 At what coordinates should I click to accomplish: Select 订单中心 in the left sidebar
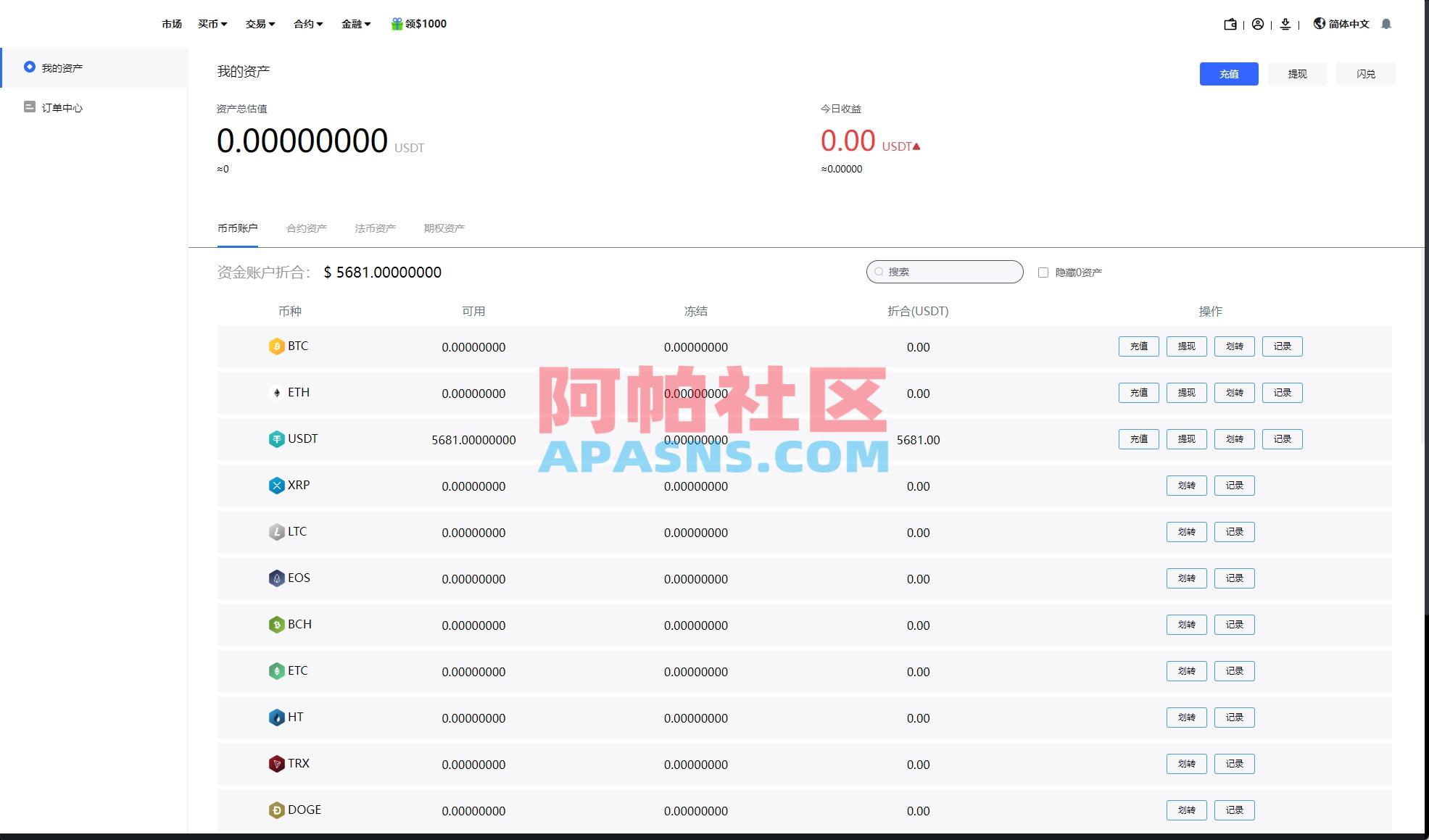[62, 107]
